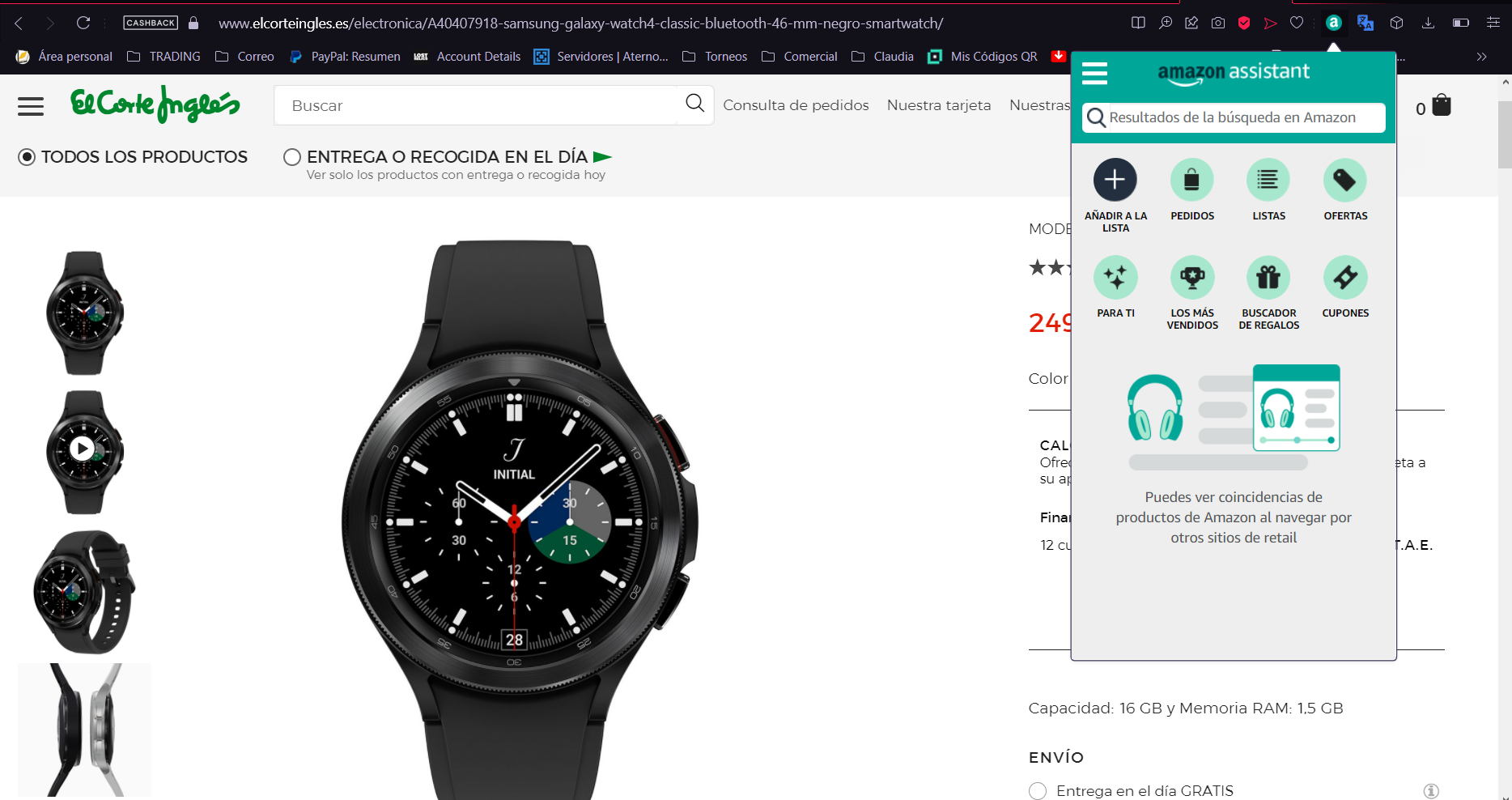Click the Amazon Assistant extension icon
The width and height of the screenshot is (1512, 800).
pos(1333,23)
